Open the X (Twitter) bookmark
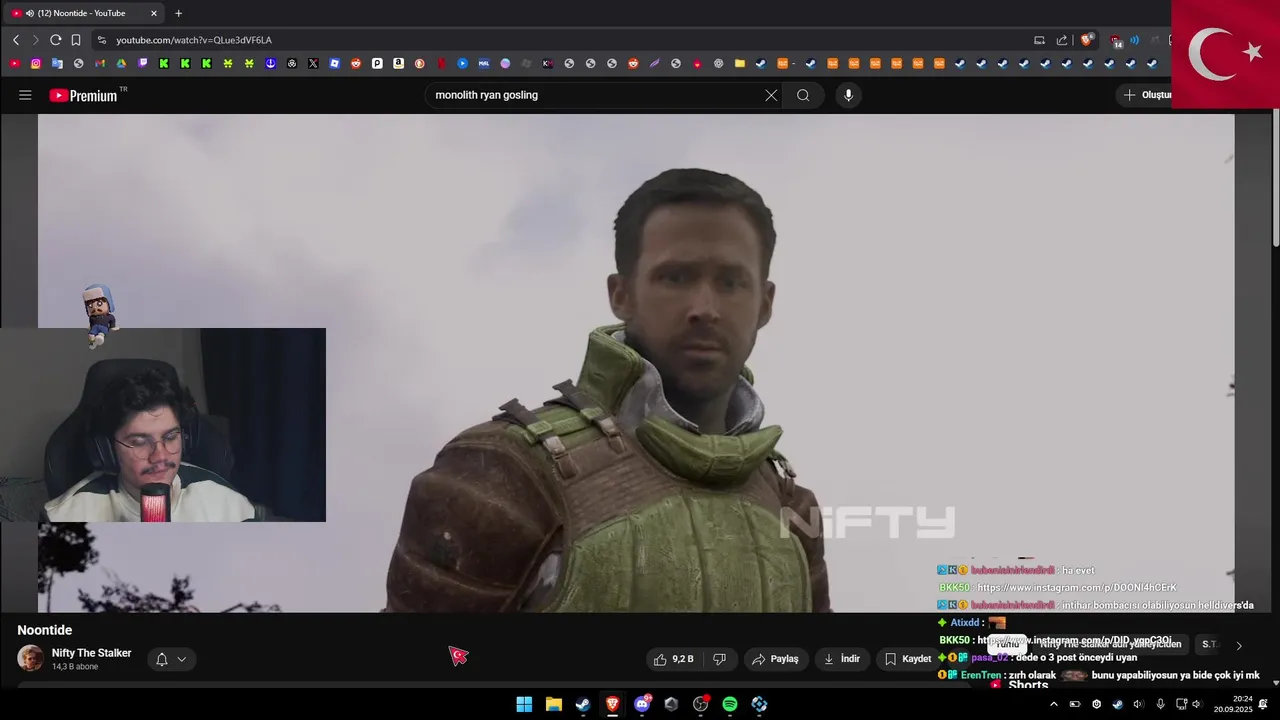 pyautogui.click(x=313, y=63)
